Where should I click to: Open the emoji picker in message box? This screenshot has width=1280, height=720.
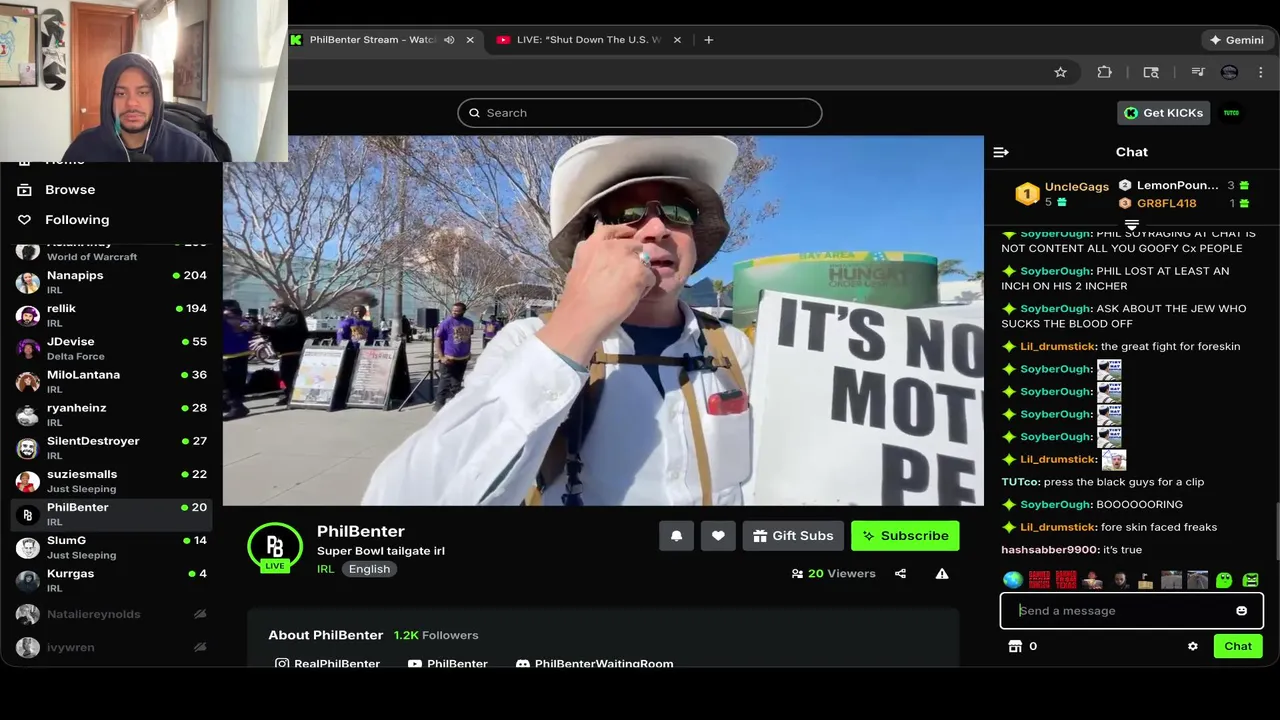tap(1241, 611)
